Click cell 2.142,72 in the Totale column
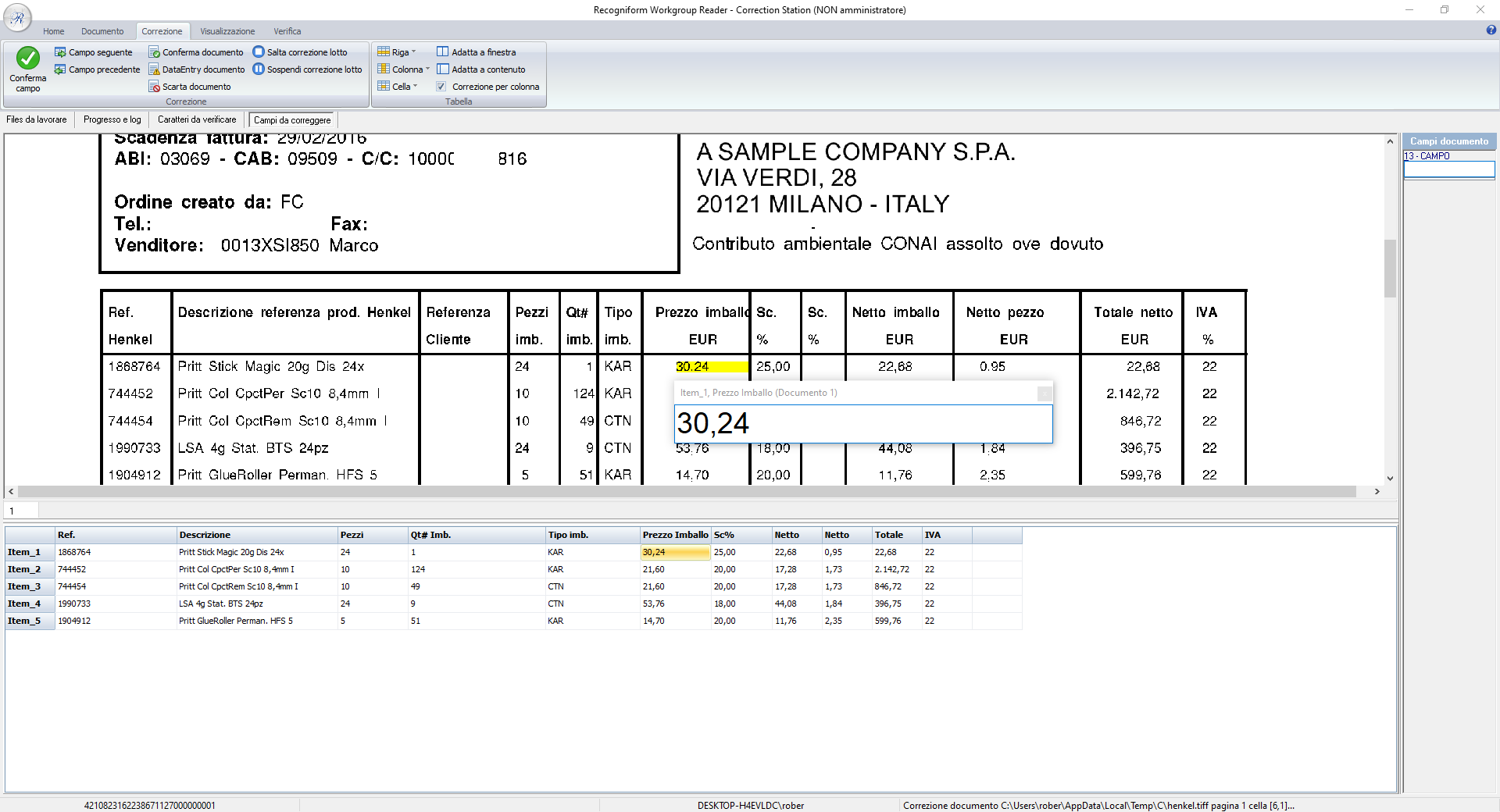The image size is (1500, 812). click(x=897, y=569)
